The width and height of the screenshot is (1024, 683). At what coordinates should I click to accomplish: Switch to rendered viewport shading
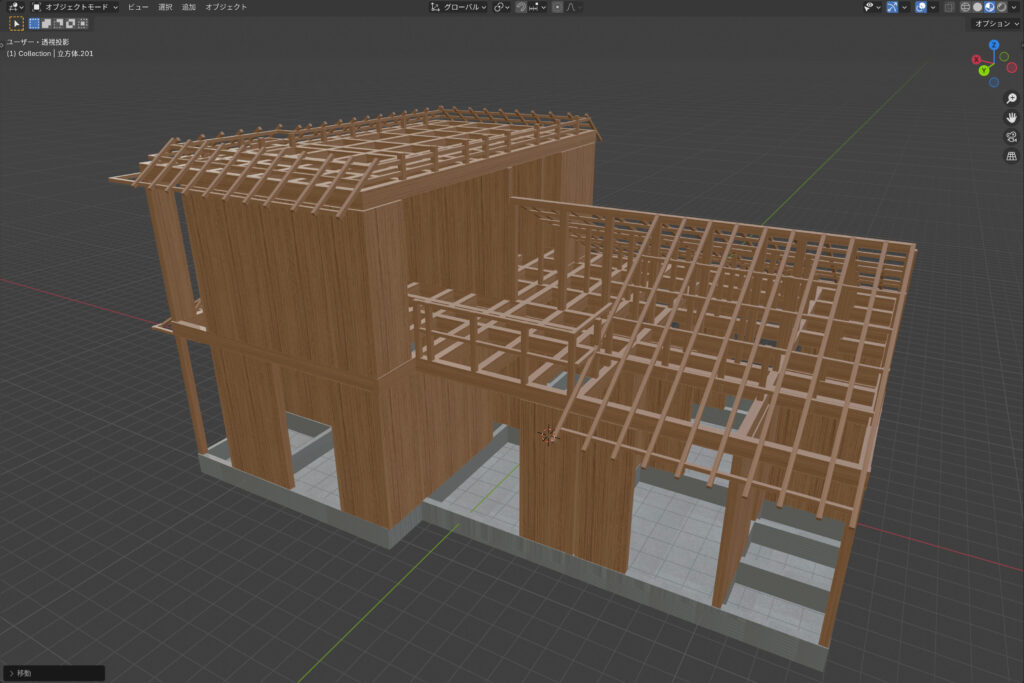[x=1001, y=7]
